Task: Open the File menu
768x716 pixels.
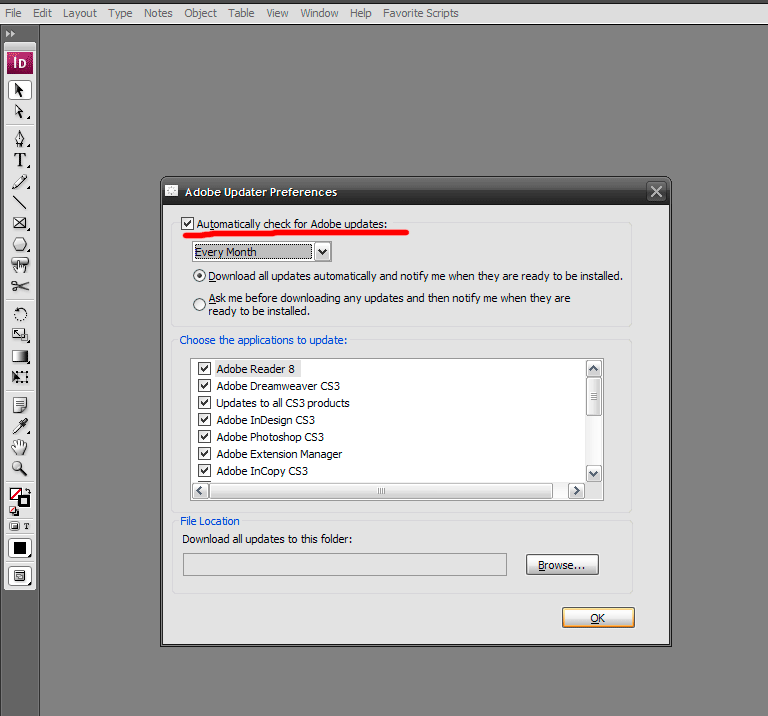Action: click(x=13, y=13)
